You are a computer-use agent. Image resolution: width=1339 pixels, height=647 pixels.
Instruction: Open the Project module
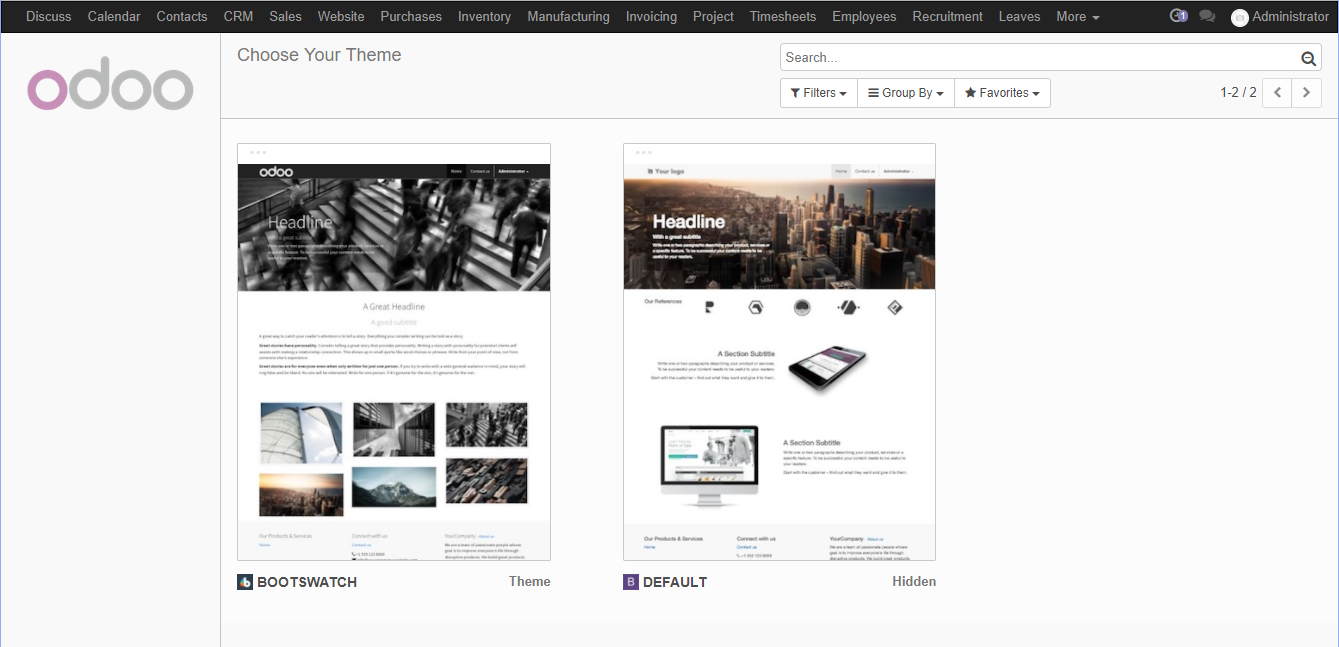click(x=713, y=16)
